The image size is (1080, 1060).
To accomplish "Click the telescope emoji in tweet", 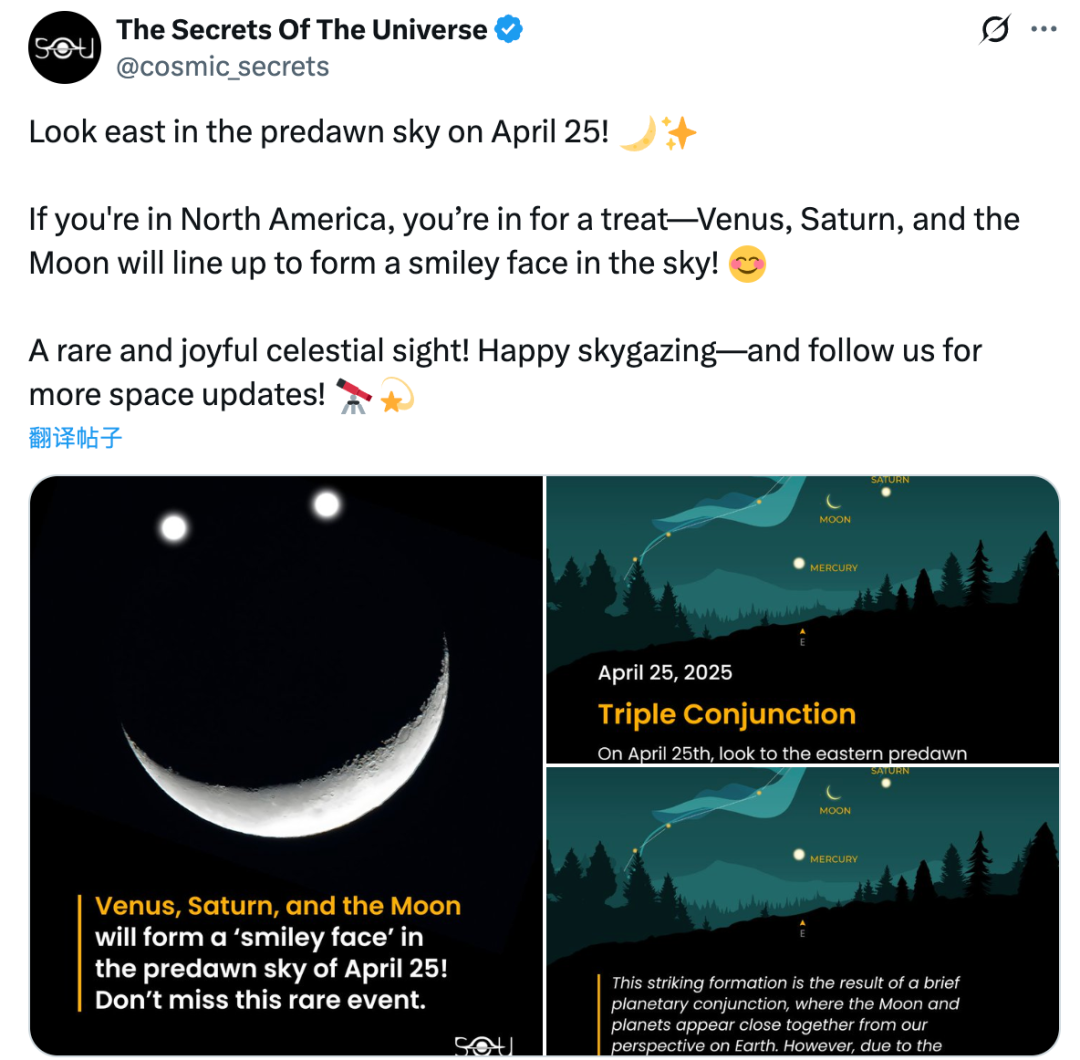I will point(354,395).
